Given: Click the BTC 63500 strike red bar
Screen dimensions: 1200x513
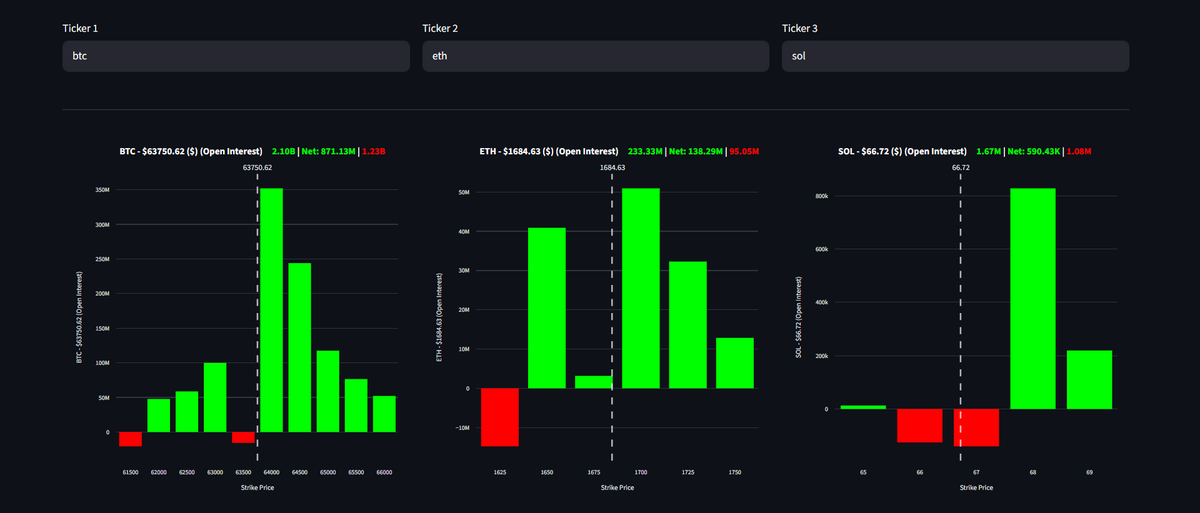Looking at the screenshot, I should (243, 437).
